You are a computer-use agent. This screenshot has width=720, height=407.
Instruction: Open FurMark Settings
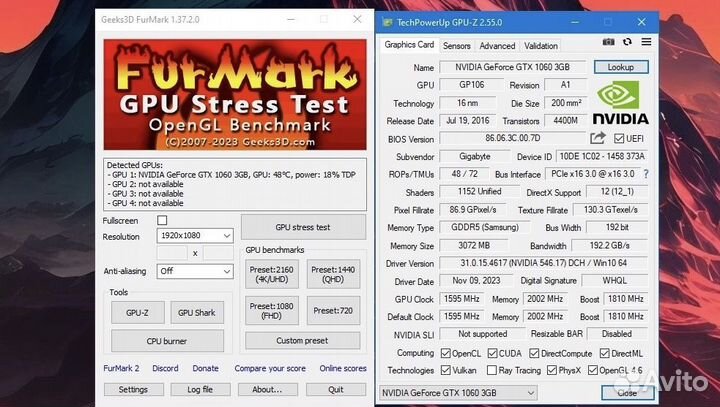pos(134,389)
